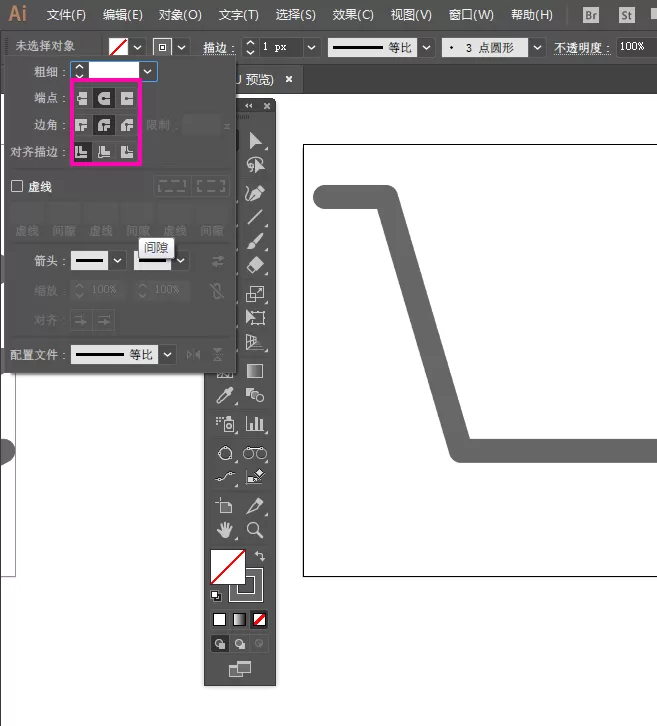Image resolution: width=657 pixels, height=726 pixels.
Task: Select the Selection arrow tool
Action: [x=255, y=141]
